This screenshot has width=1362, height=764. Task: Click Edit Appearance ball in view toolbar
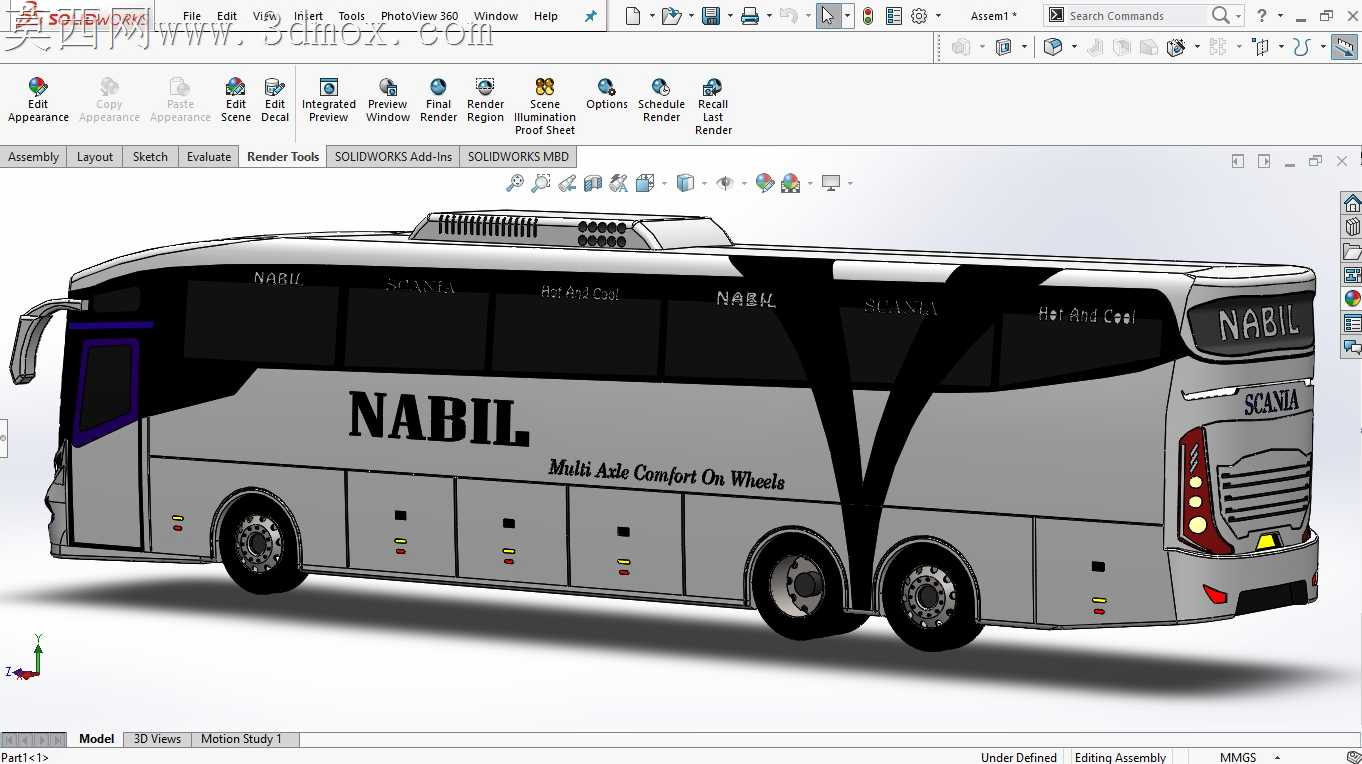(x=765, y=183)
